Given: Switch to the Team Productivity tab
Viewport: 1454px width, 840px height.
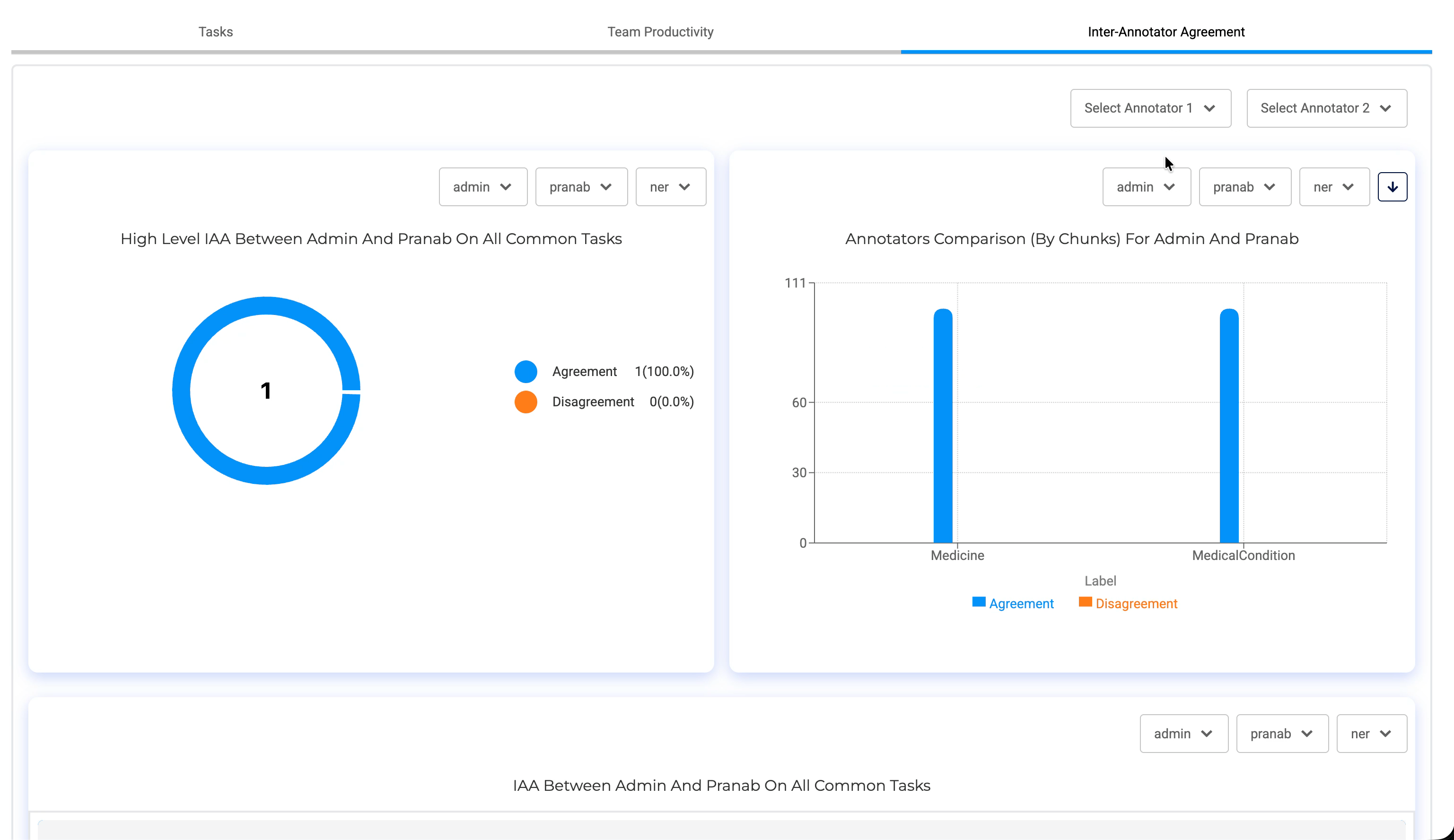Looking at the screenshot, I should (660, 32).
